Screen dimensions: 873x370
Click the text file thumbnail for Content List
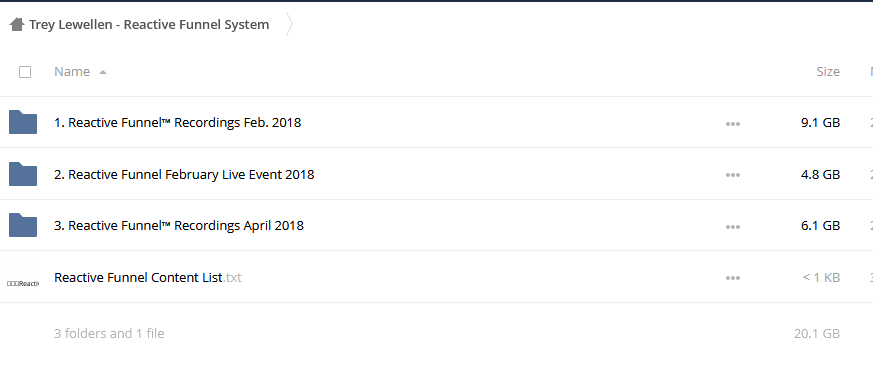(23, 283)
